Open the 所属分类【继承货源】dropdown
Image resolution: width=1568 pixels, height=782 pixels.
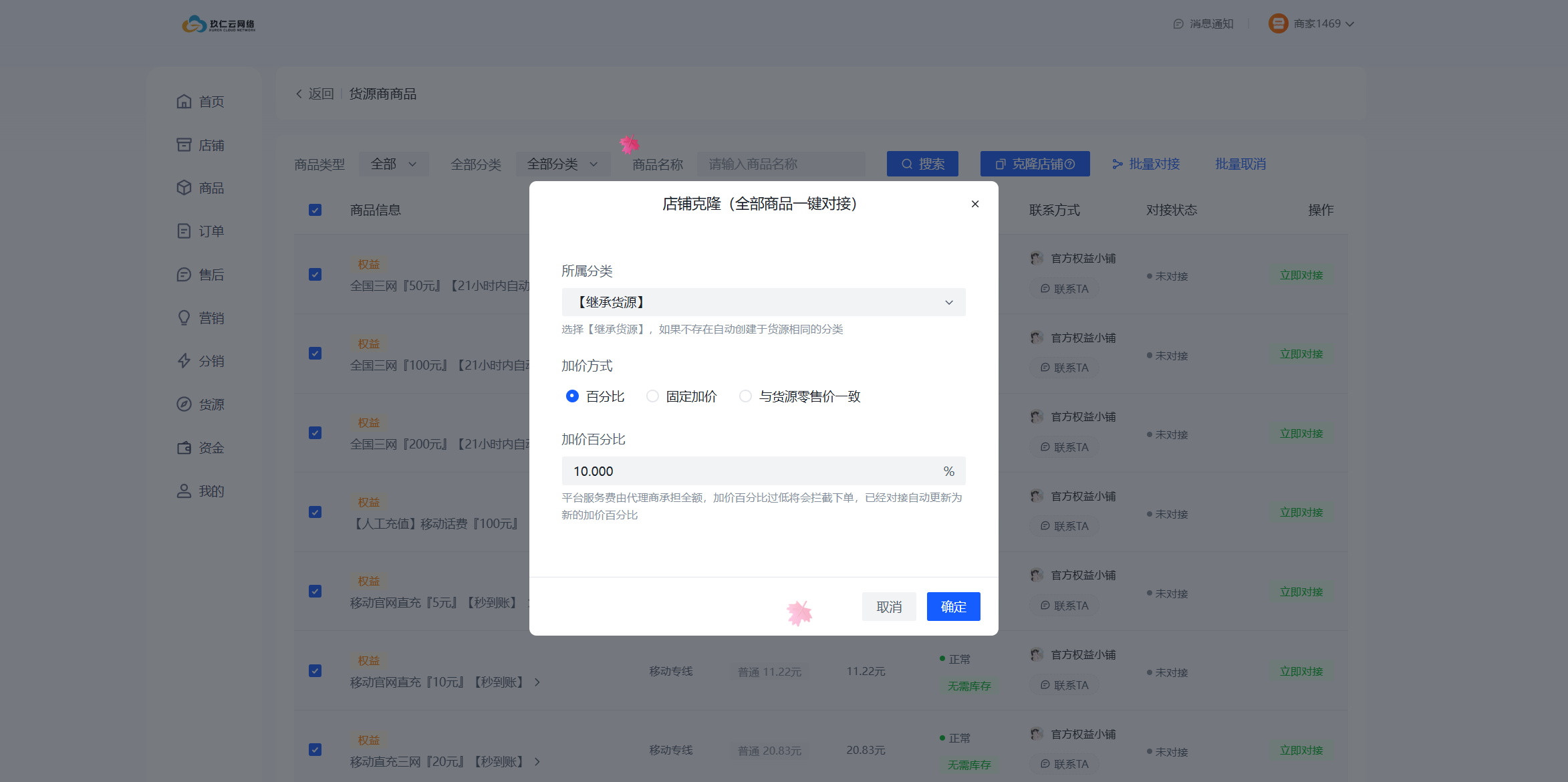coord(763,302)
